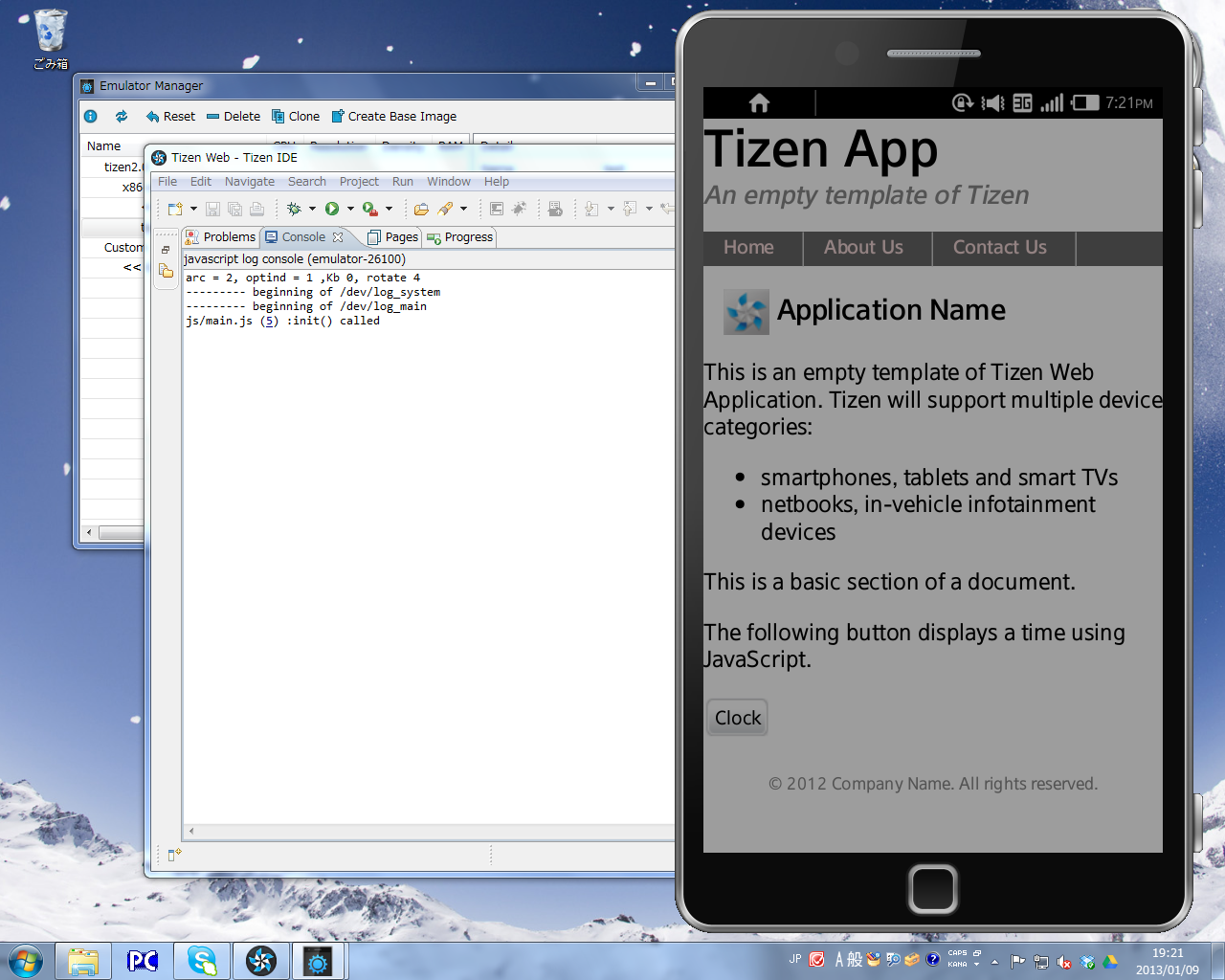Image resolution: width=1225 pixels, height=980 pixels.
Task: Click the muted volume tray icon
Action: pyautogui.click(x=1064, y=962)
